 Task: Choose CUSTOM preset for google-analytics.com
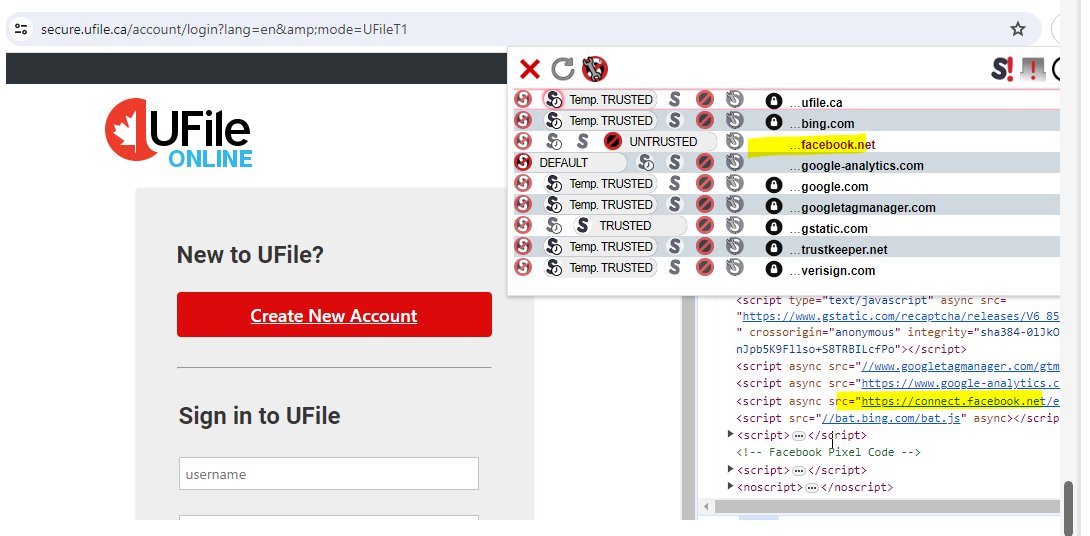pyautogui.click(x=735, y=163)
